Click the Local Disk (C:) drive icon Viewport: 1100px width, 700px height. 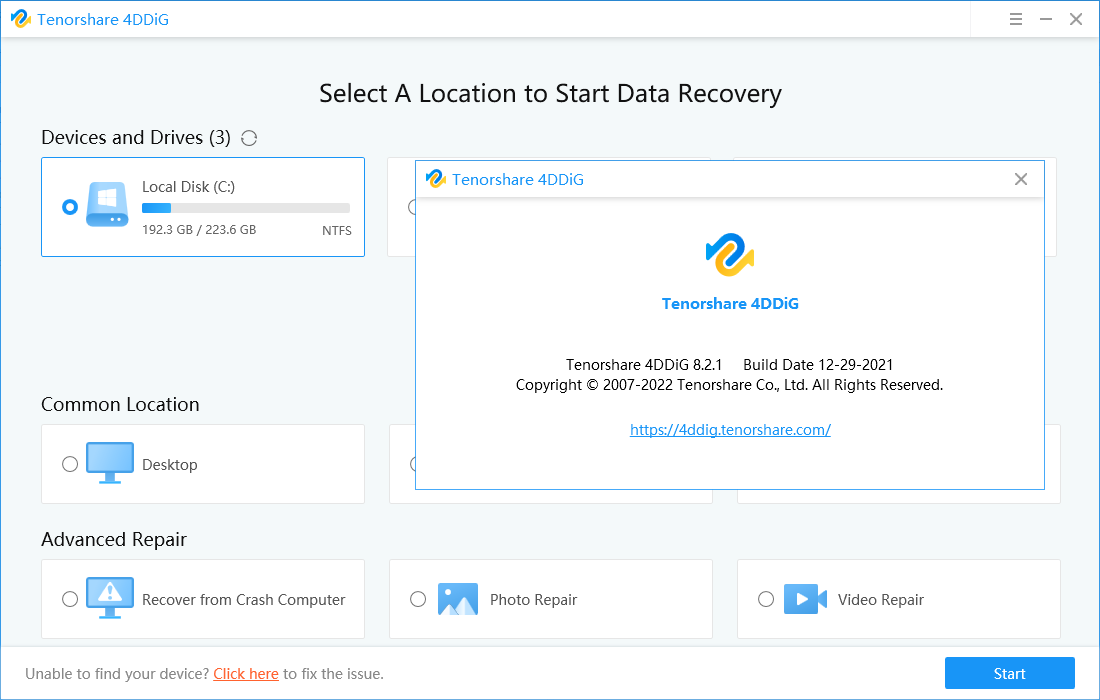pos(107,204)
